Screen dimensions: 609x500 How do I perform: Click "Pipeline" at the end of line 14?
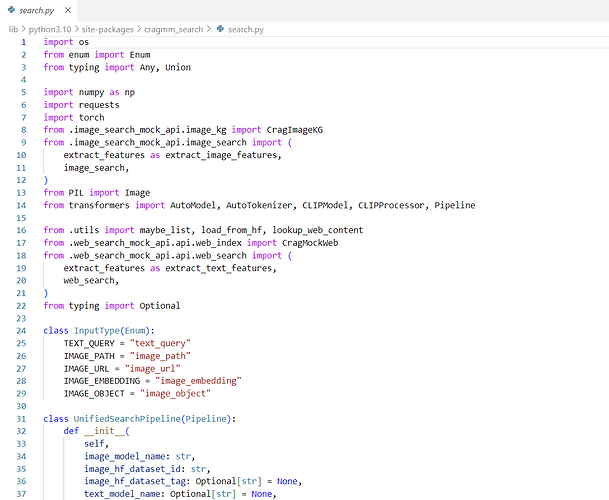[455, 205]
